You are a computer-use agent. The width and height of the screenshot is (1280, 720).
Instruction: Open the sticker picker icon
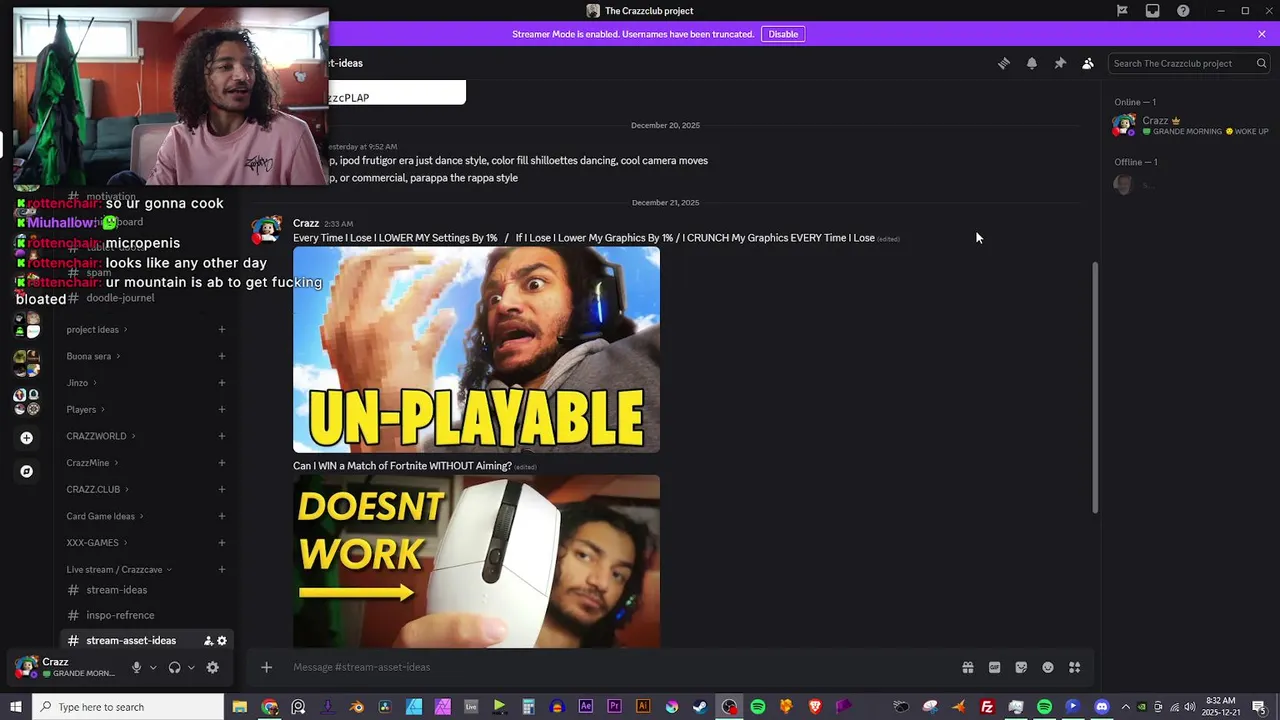click(1021, 667)
